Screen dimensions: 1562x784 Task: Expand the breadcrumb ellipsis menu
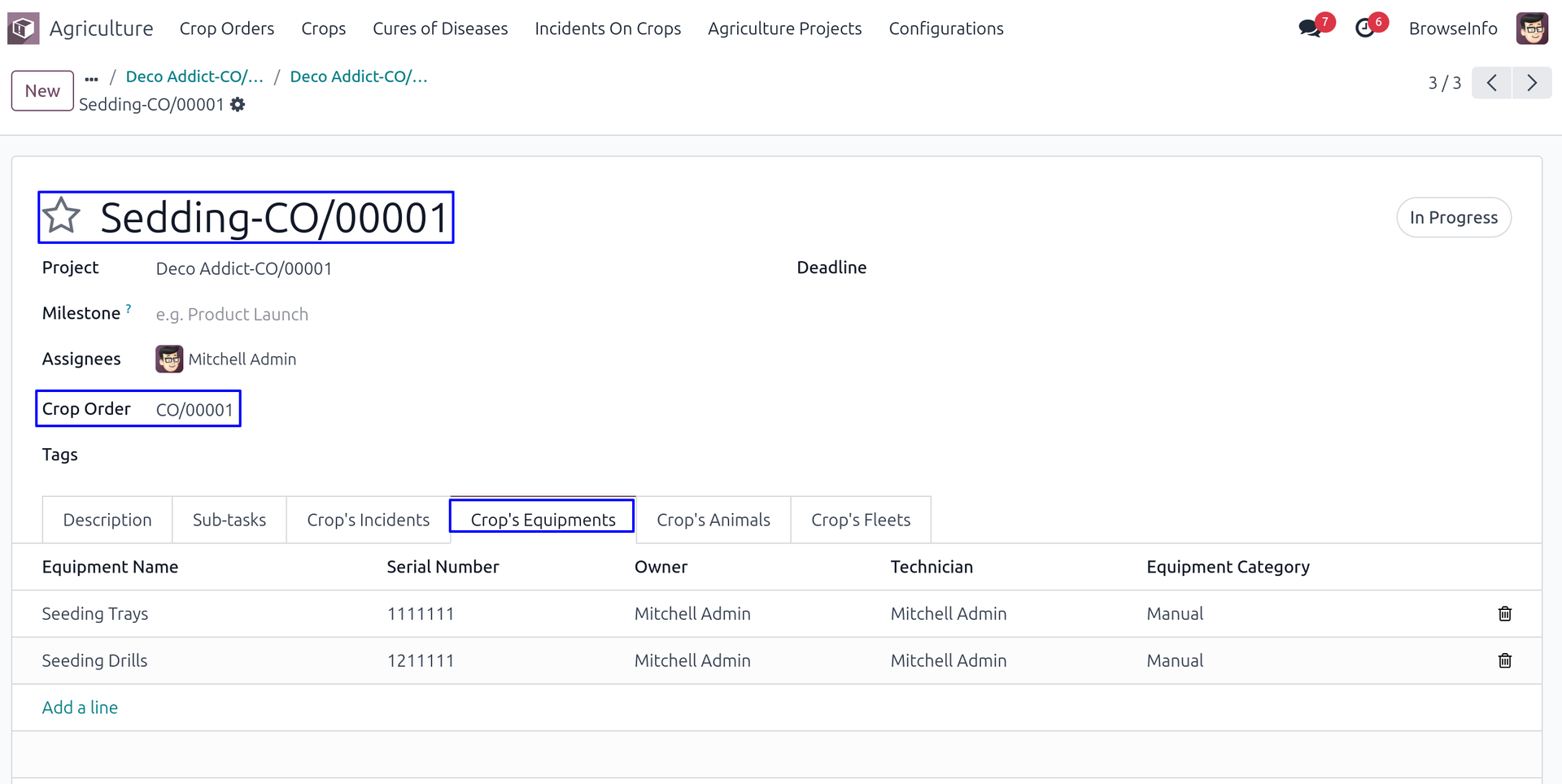(91, 78)
